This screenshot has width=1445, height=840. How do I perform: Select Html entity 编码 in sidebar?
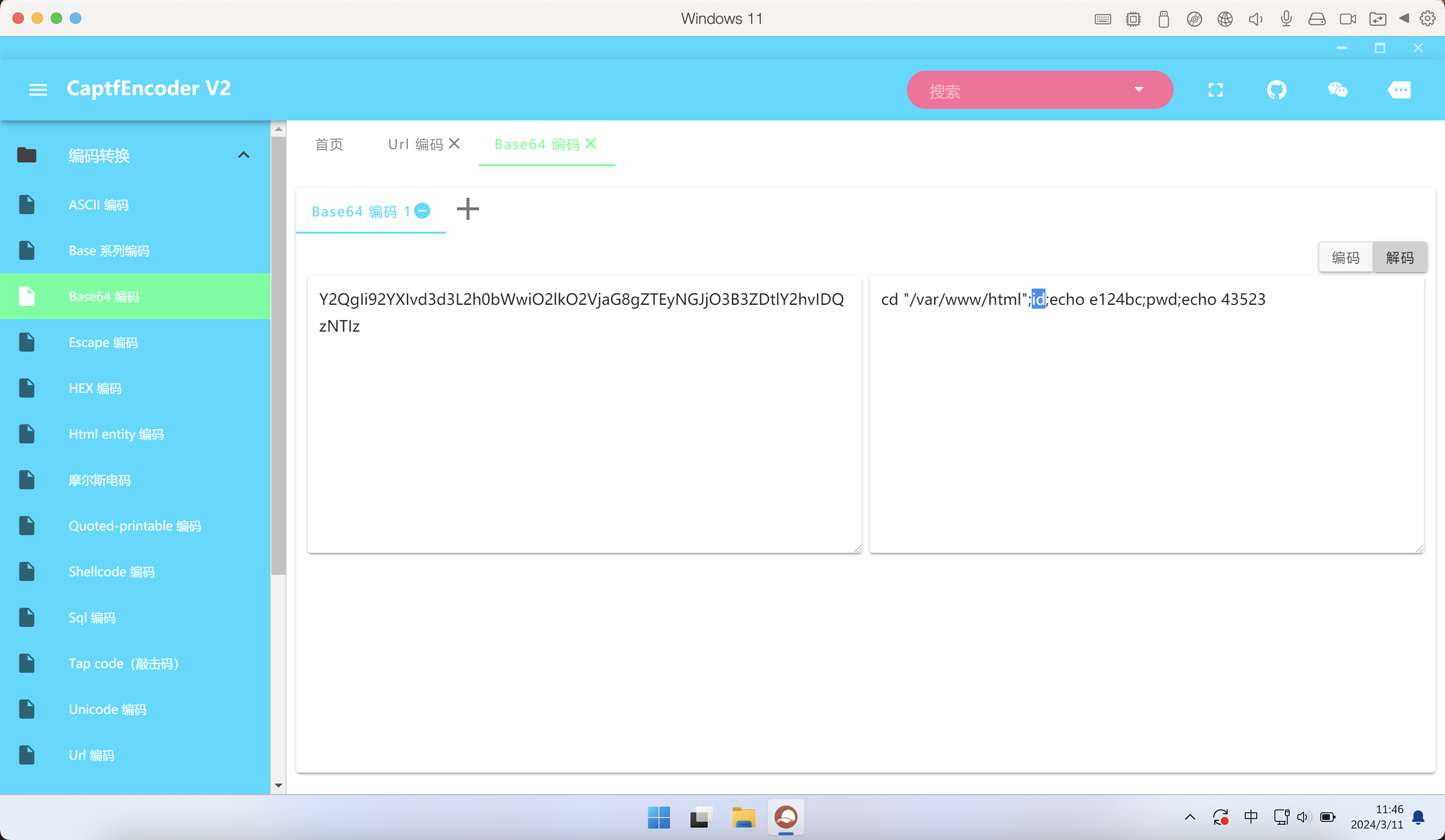pyautogui.click(x=135, y=434)
